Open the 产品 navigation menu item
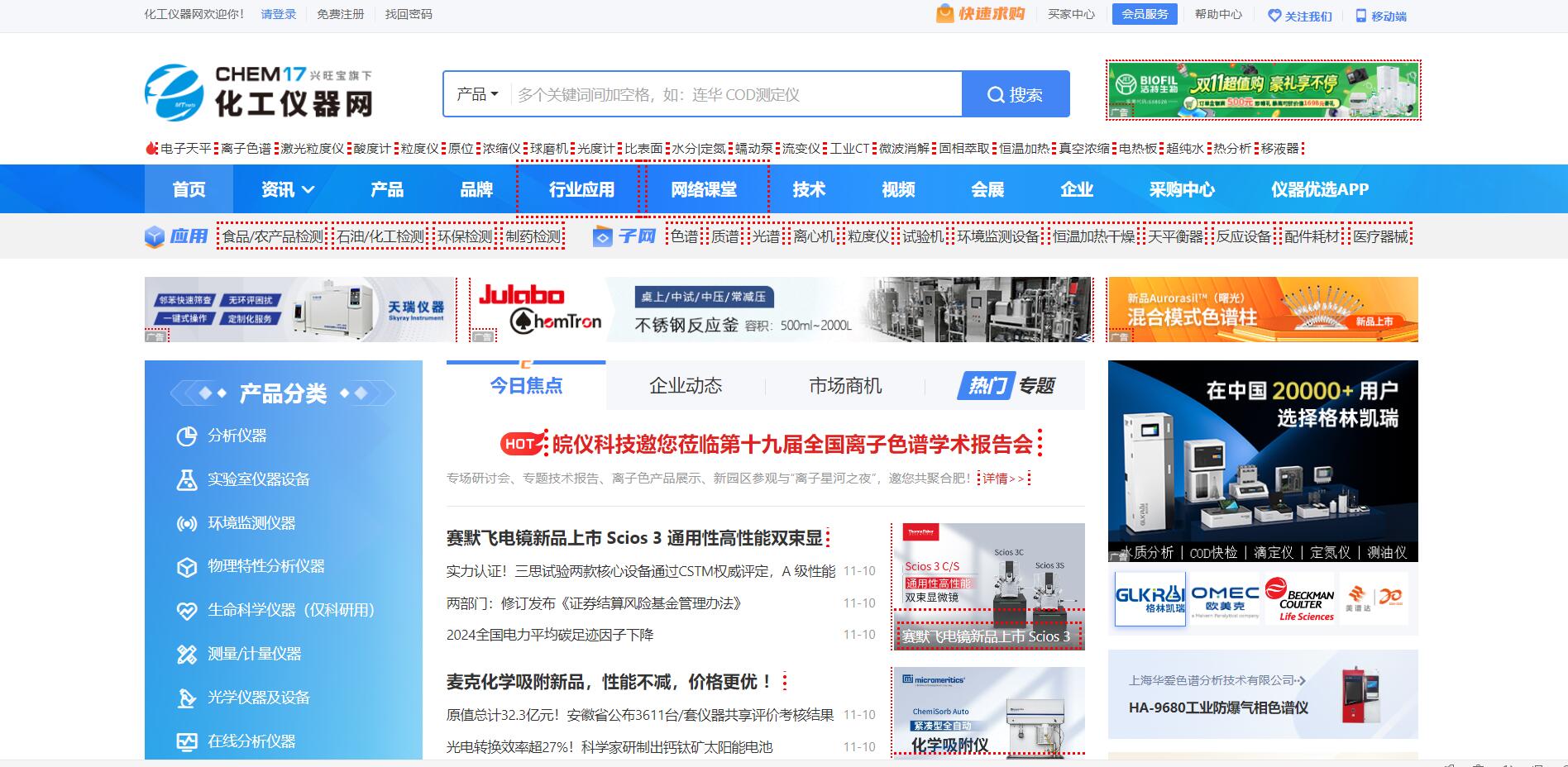 (x=387, y=189)
